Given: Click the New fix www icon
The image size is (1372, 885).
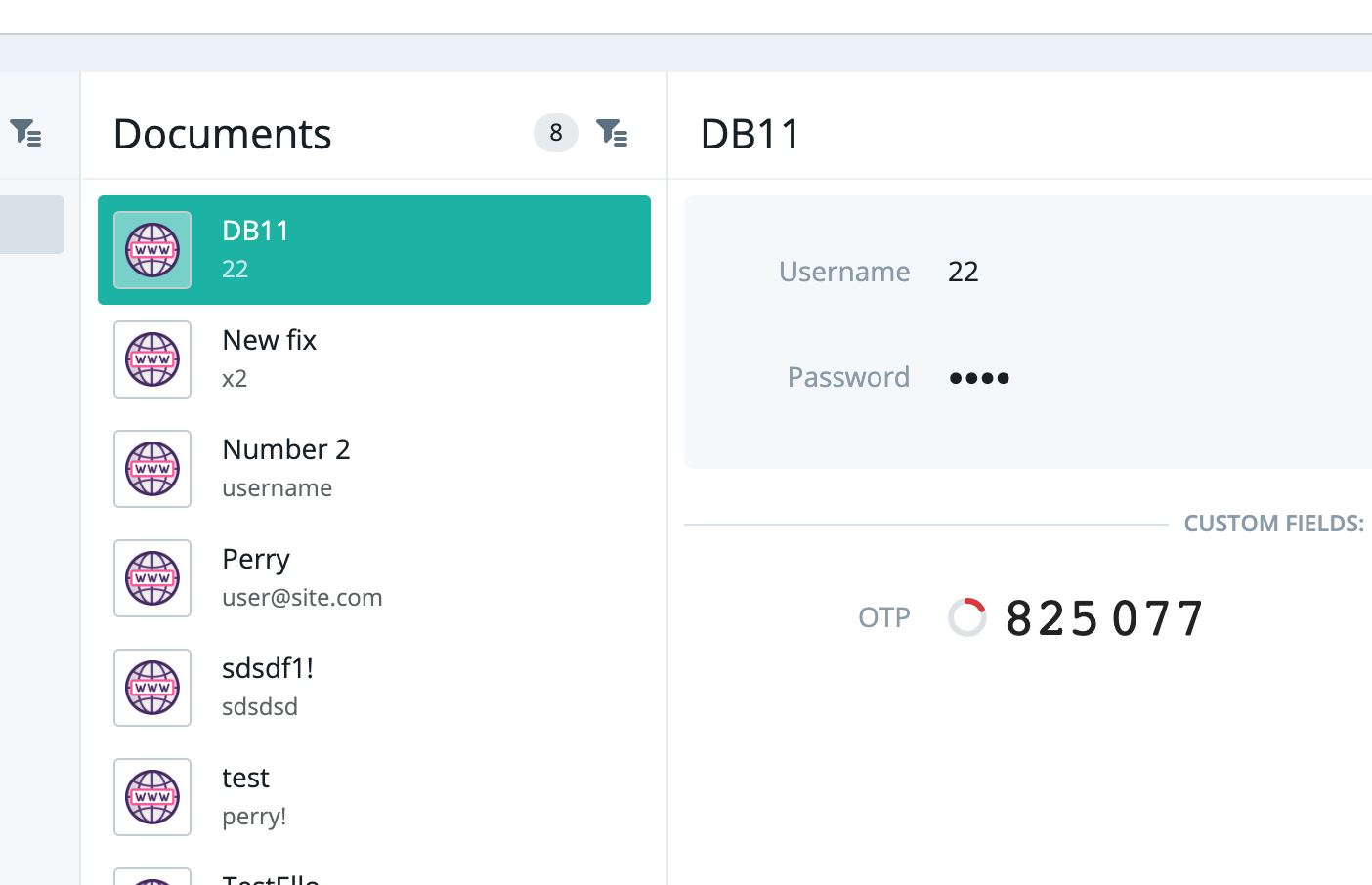Looking at the screenshot, I should point(152,359).
